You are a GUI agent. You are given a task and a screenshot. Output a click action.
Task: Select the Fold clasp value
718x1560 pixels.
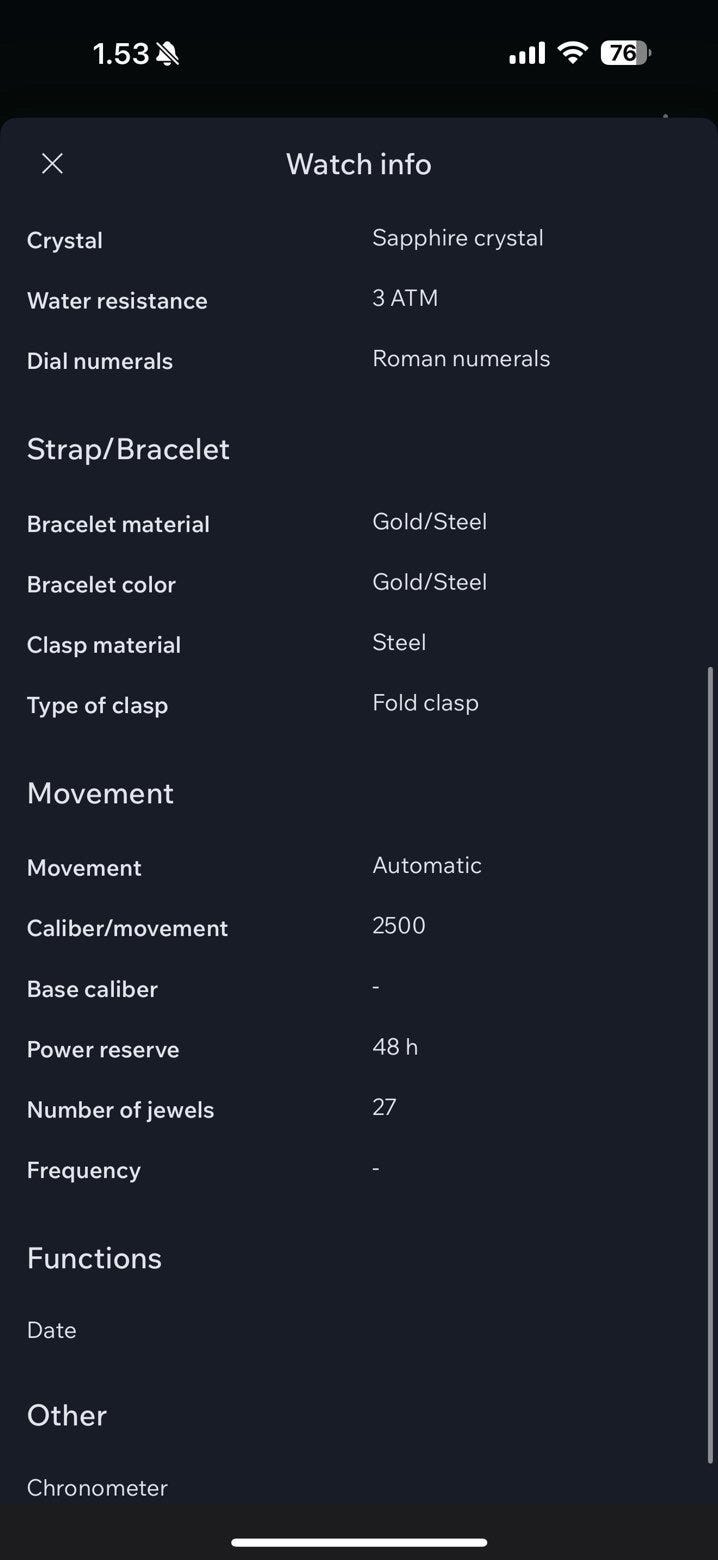(425, 703)
